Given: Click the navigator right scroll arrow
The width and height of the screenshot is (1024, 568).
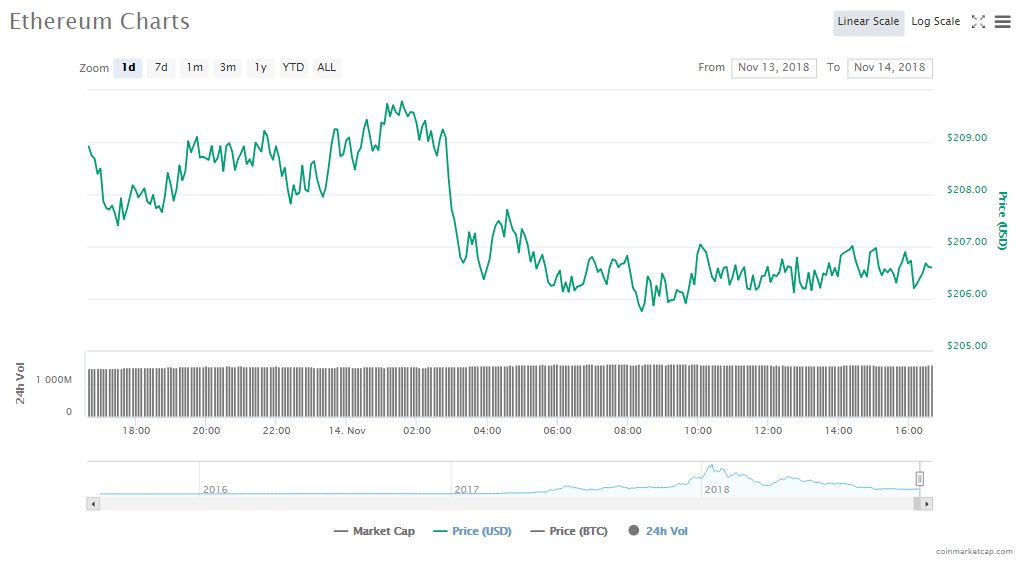Looking at the screenshot, I should (x=927, y=504).
